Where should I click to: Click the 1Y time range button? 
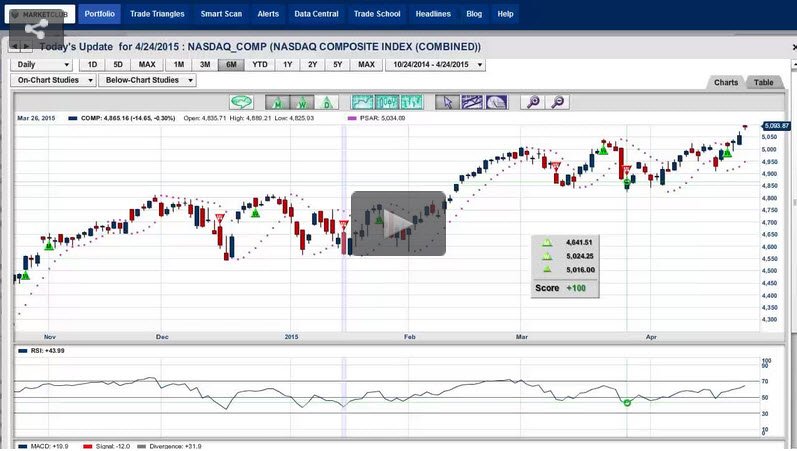click(x=288, y=65)
